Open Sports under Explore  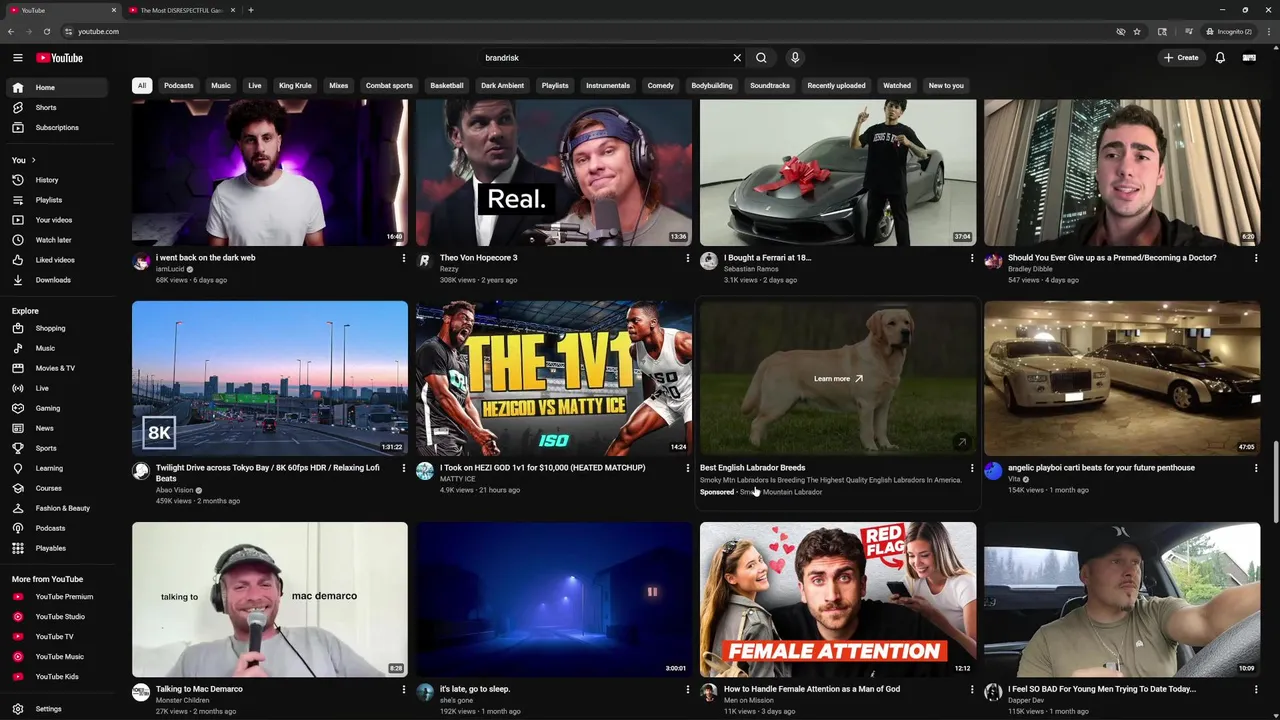pyautogui.click(x=59, y=448)
